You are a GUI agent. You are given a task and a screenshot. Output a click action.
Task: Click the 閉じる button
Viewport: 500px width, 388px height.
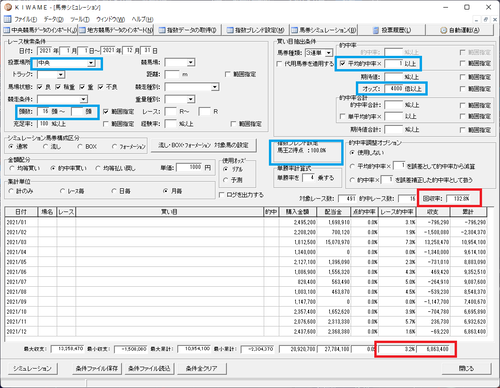click(466, 368)
